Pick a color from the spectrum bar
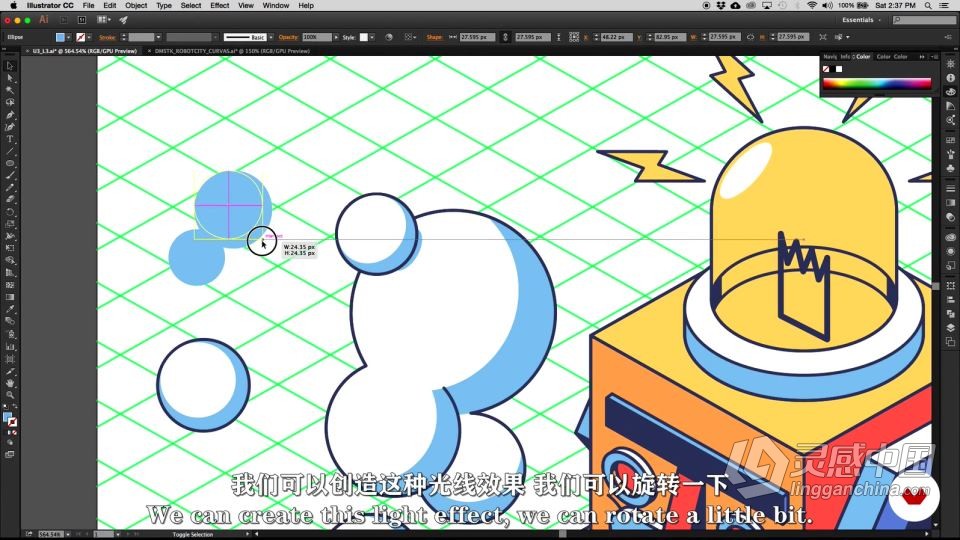960x540 pixels. [876, 84]
